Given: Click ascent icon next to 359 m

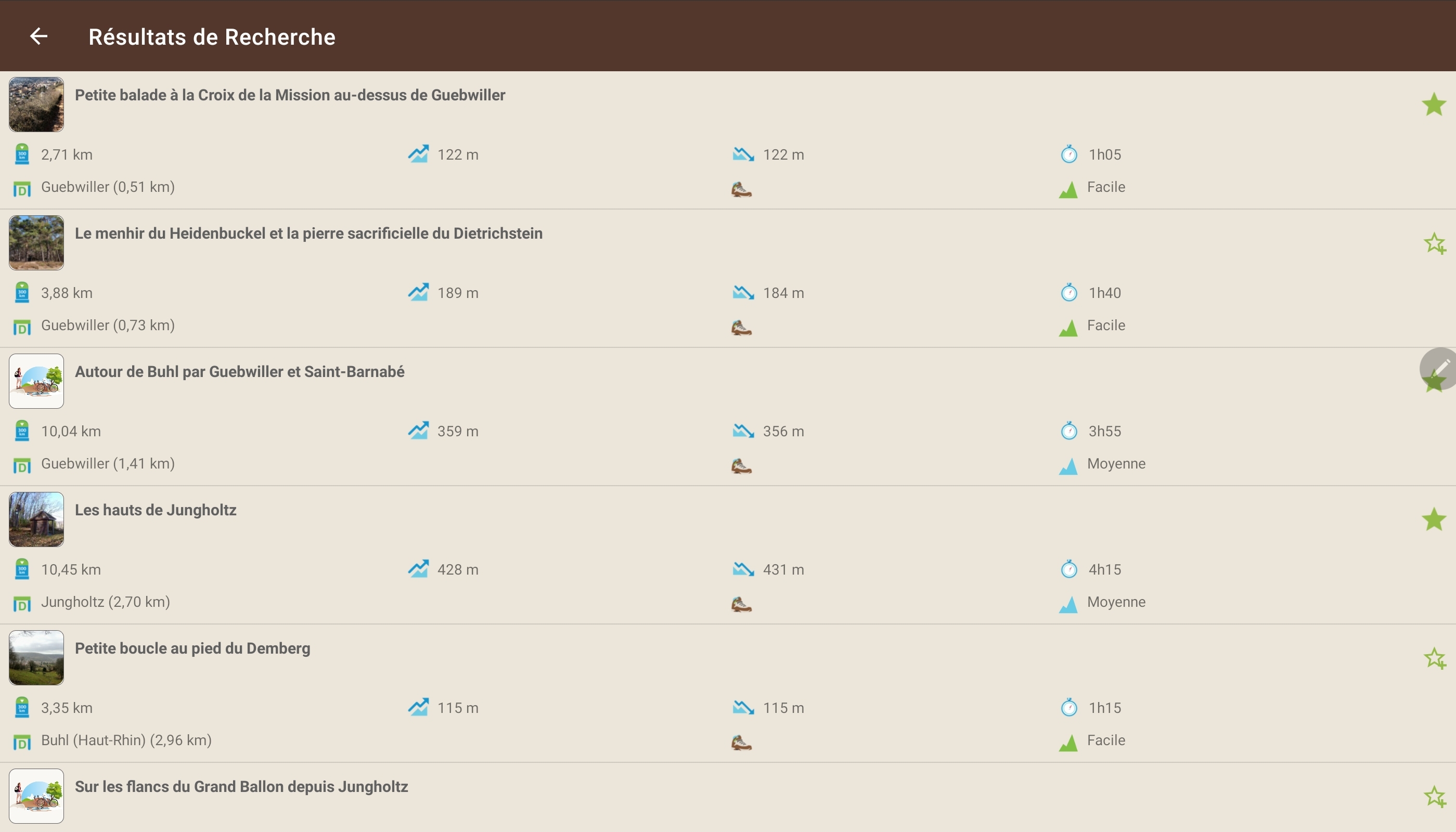Looking at the screenshot, I should (x=418, y=430).
